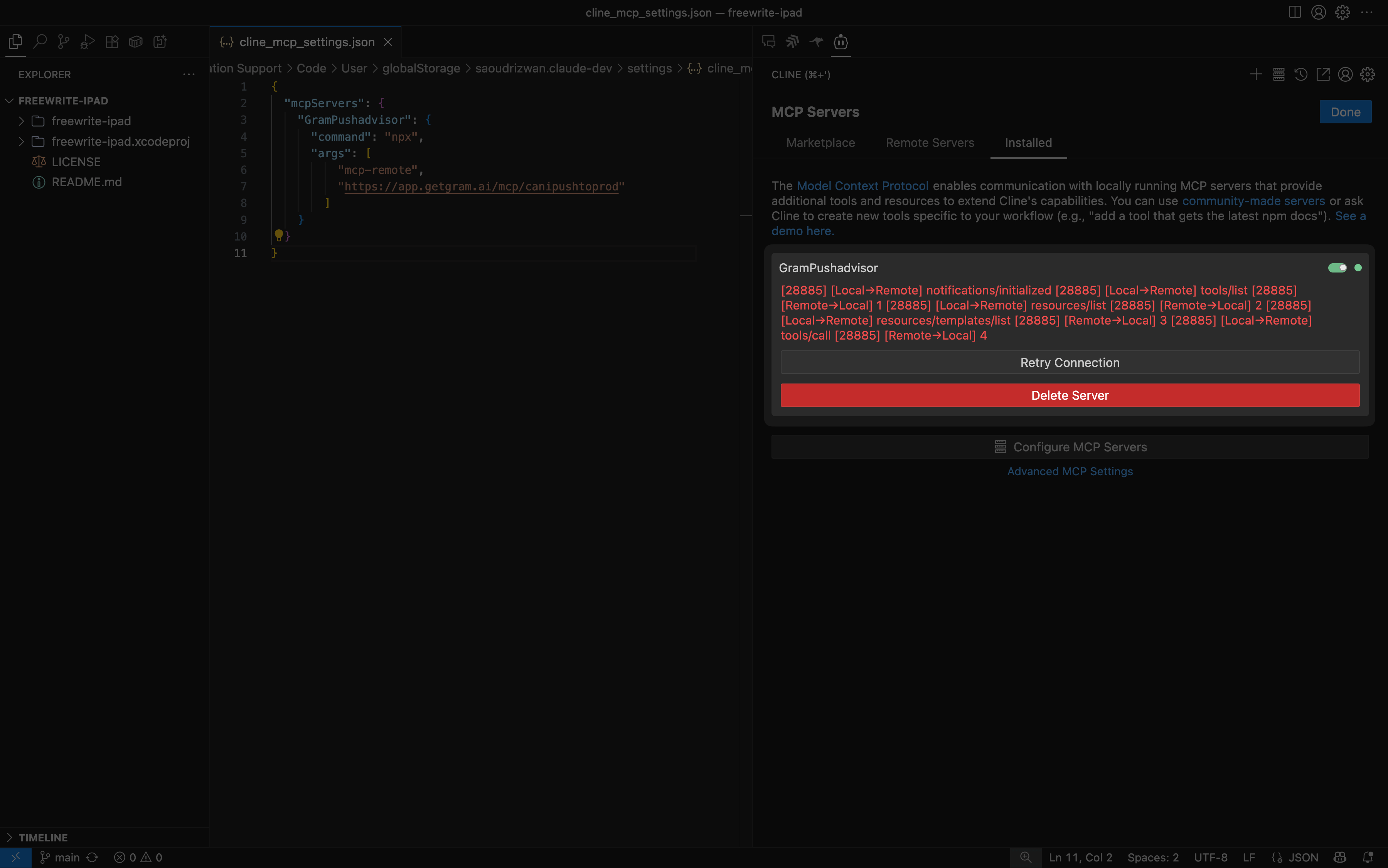Expand the TIMELINE section
The height and width of the screenshot is (868, 1388).
pyautogui.click(x=9, y=838)
